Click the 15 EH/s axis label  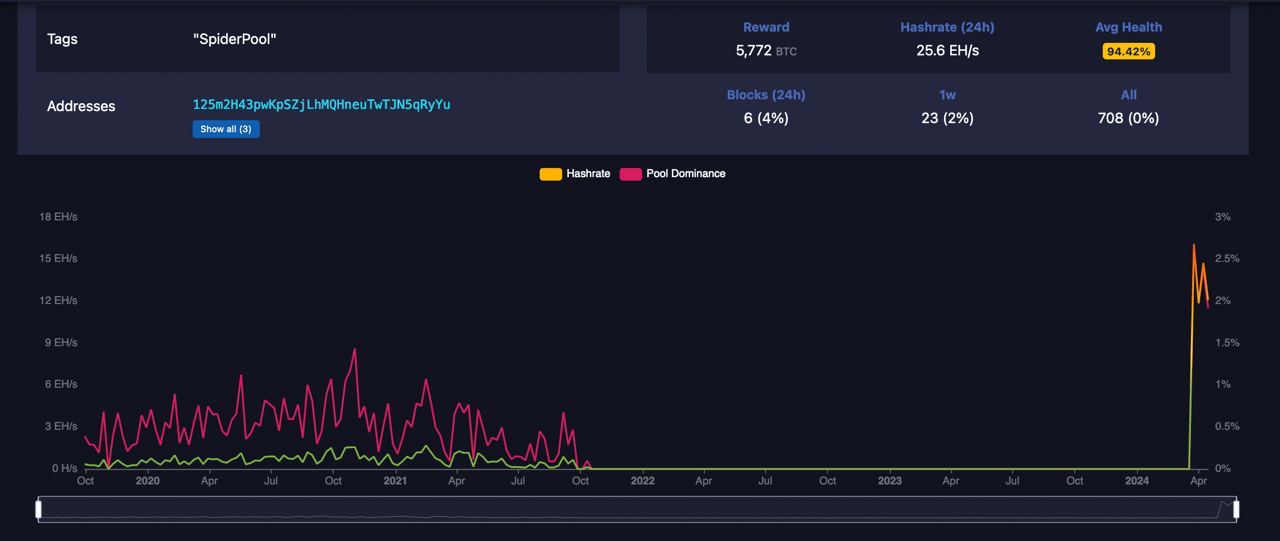[58, 259]
